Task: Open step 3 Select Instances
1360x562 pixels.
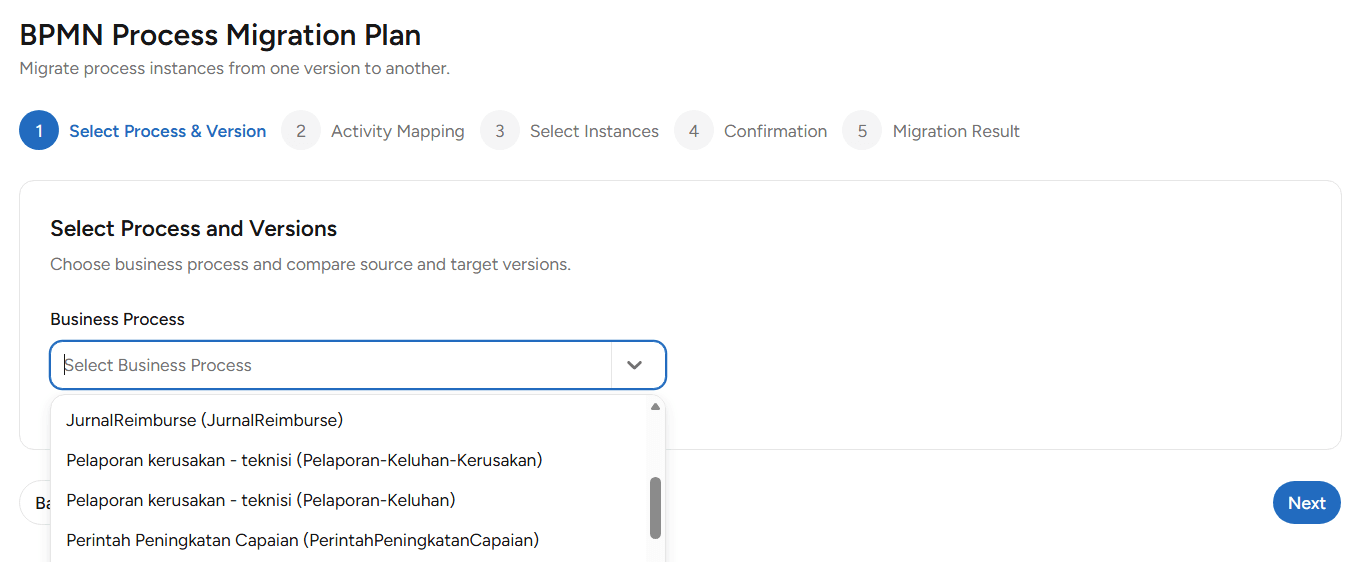Action: [570, 131]
